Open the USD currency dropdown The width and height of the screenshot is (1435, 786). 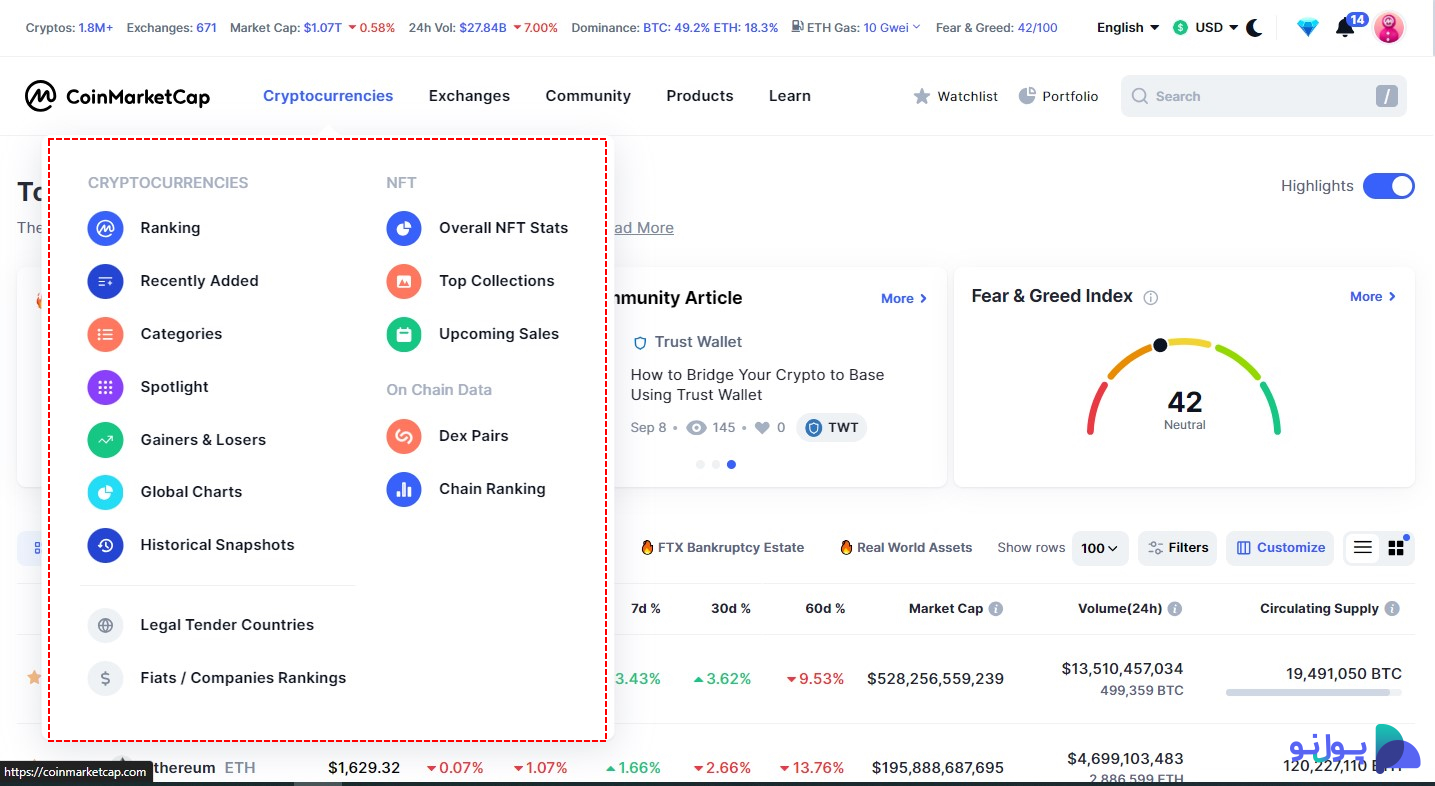point(1206,28)
